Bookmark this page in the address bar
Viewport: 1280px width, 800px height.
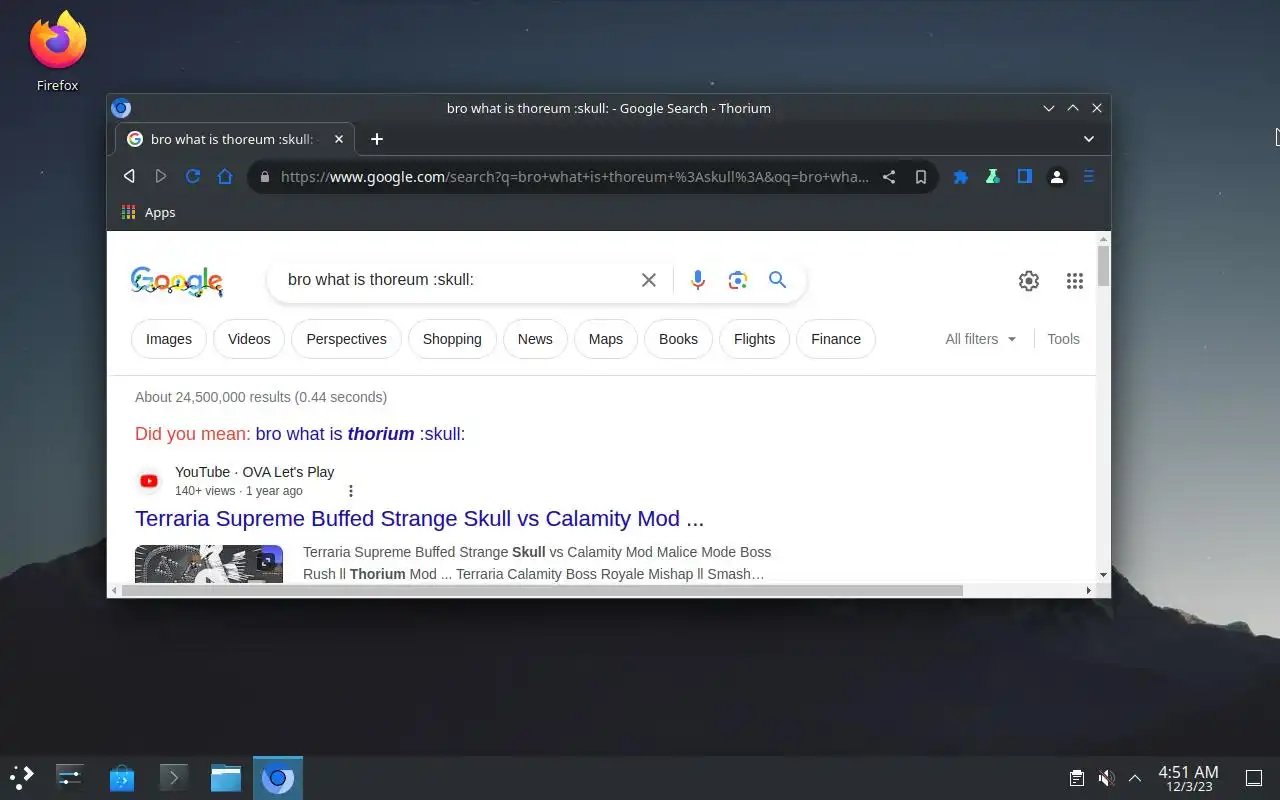click(921, 177)
